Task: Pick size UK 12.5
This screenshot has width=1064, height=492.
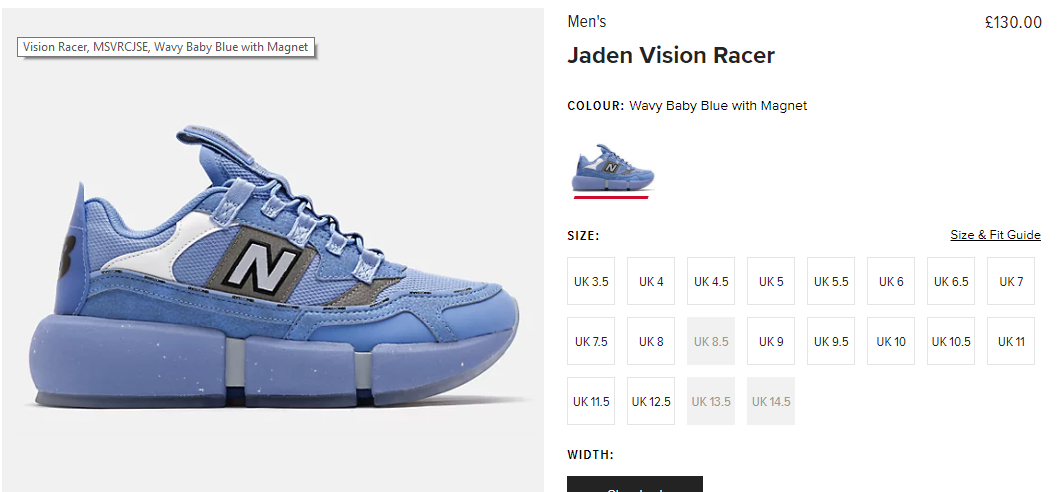Action: click(x=651, y=401)
